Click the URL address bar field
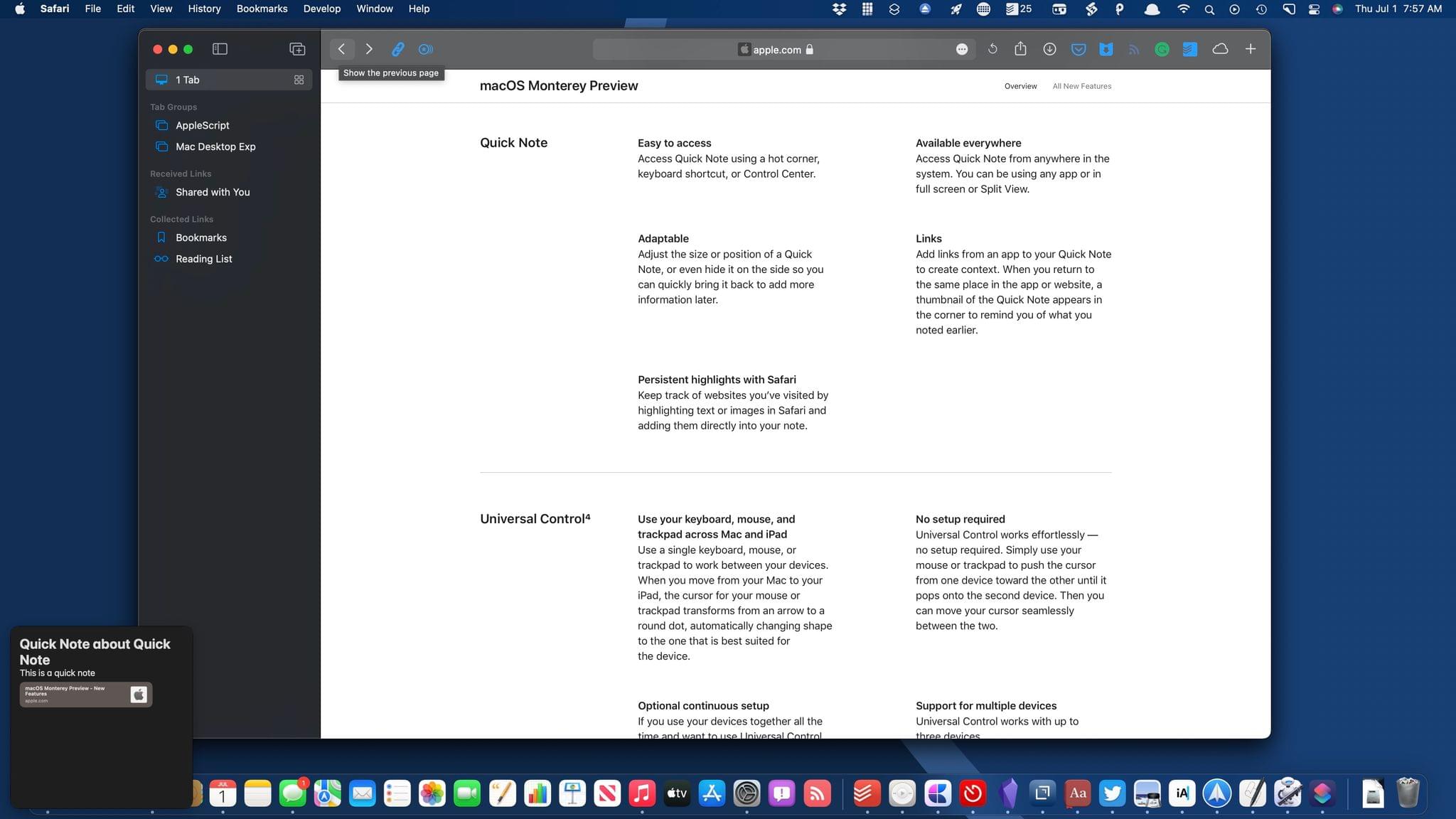The width and height of the screenshot is (1456, 819). tap(784, 49)
